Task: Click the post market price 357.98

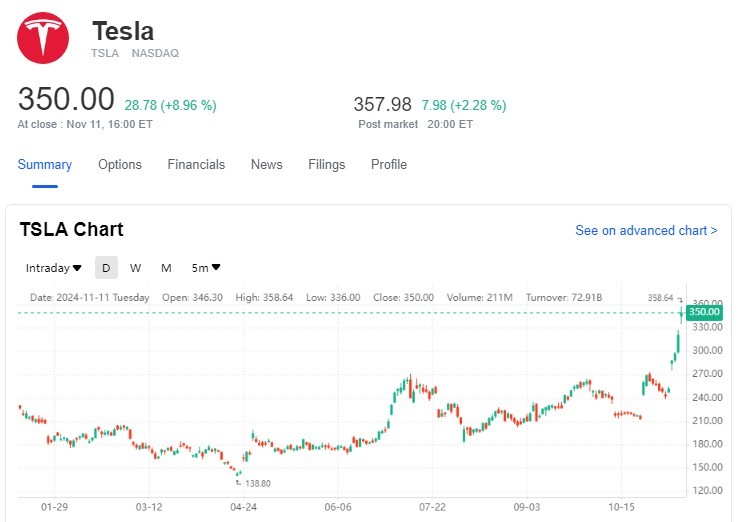Action: tap(383, 104)
